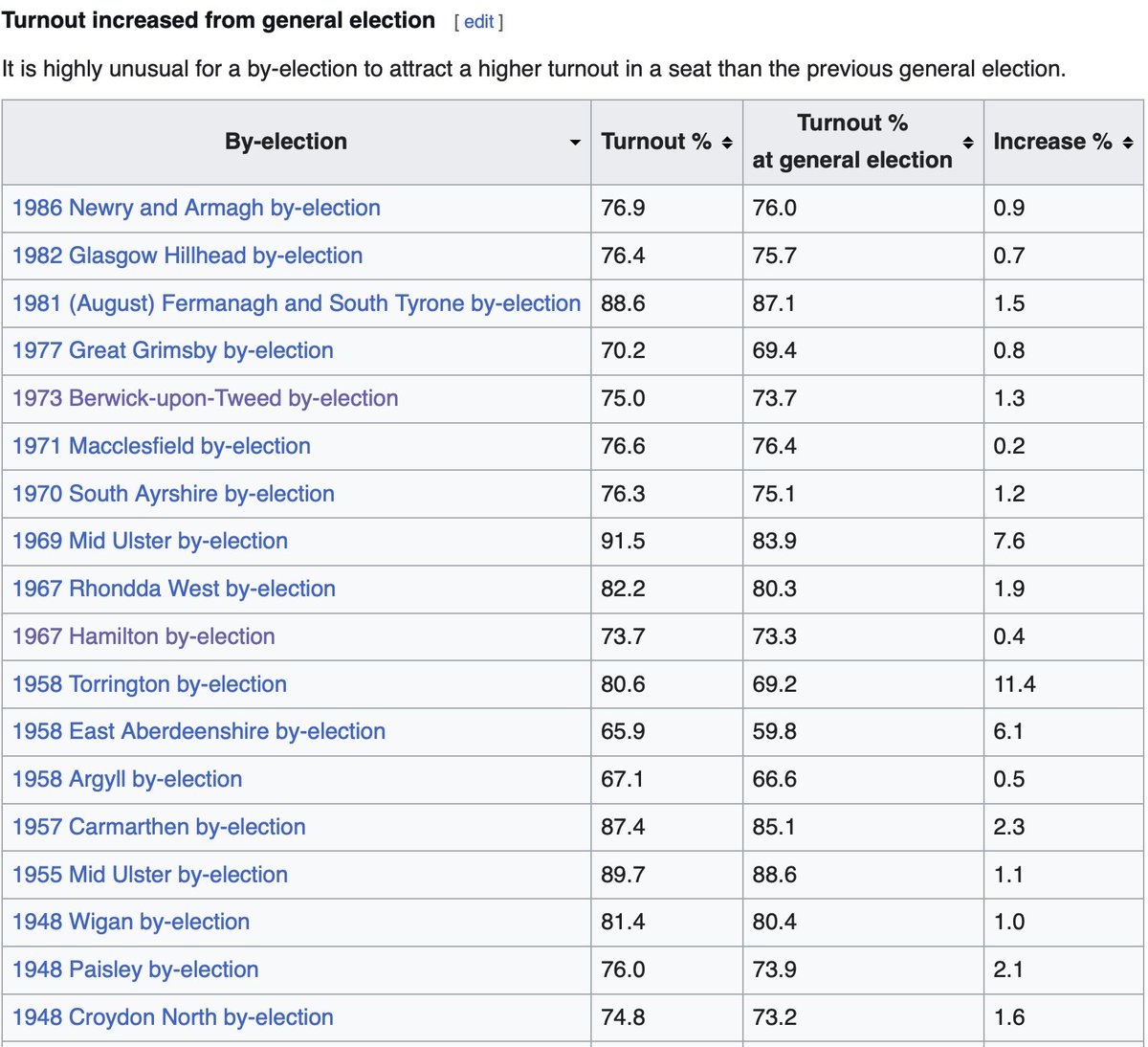Select turnout 89.7 for 1955 Mid Ulster
The width and height of the screenshot is (1148, 1047).
click(x=623, y=875)
